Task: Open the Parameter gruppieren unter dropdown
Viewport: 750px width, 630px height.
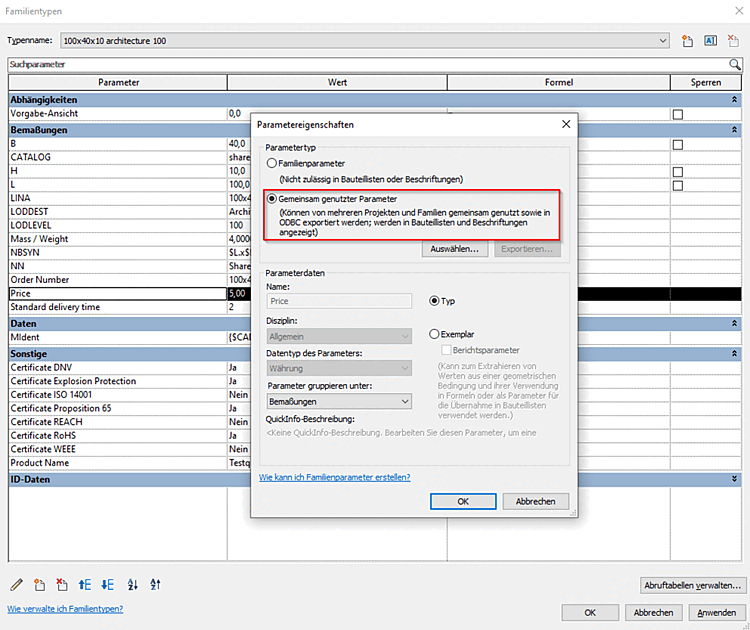Action: click(x=339, y=401)
